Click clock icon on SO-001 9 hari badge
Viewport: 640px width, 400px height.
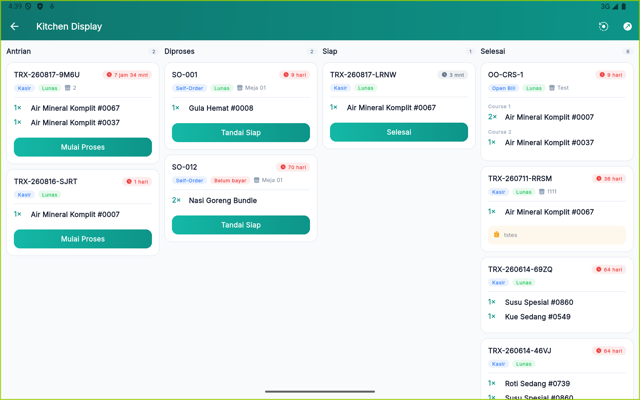coord(286,75)
